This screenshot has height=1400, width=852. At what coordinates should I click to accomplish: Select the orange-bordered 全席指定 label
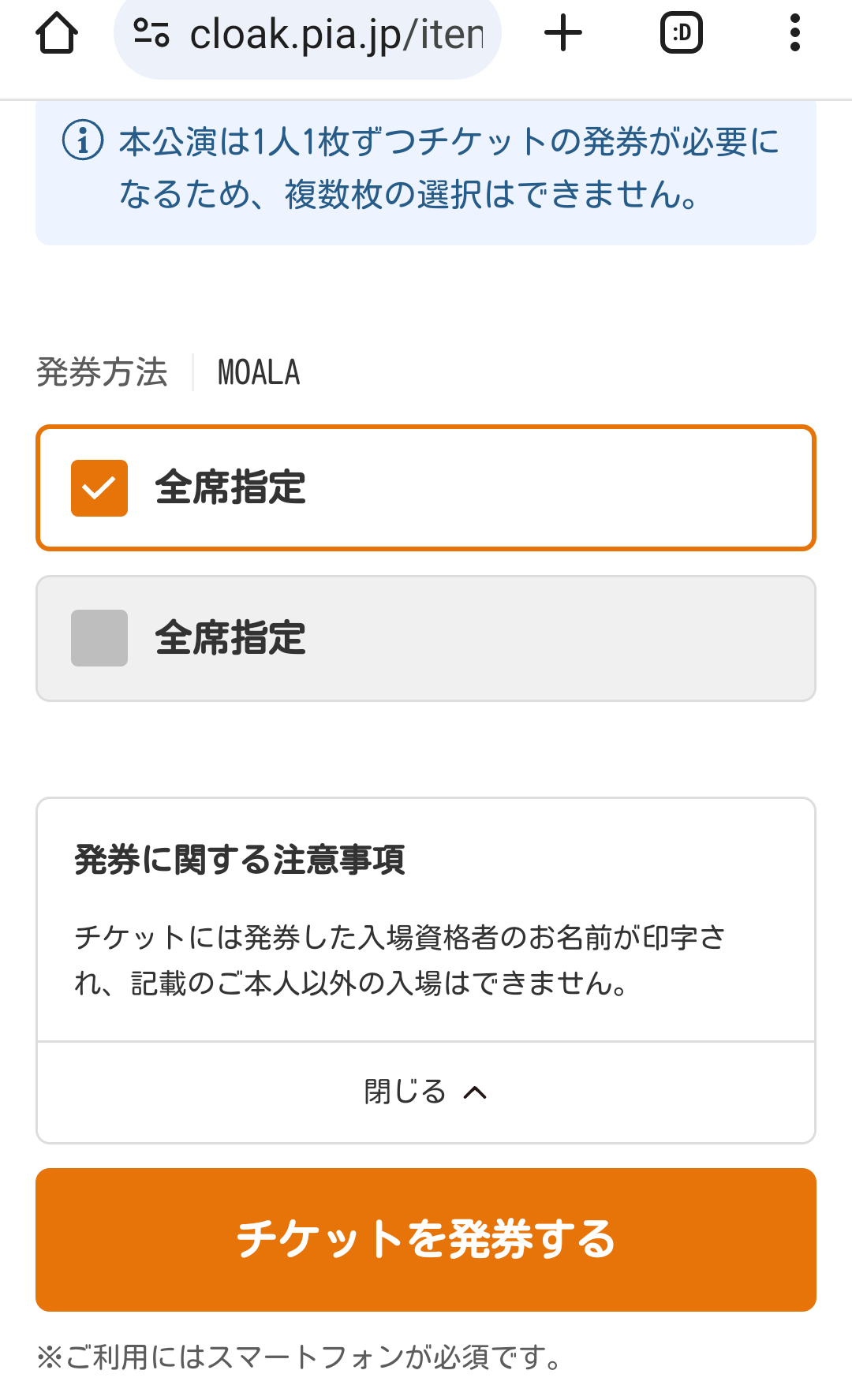click(x=230, y=488)
